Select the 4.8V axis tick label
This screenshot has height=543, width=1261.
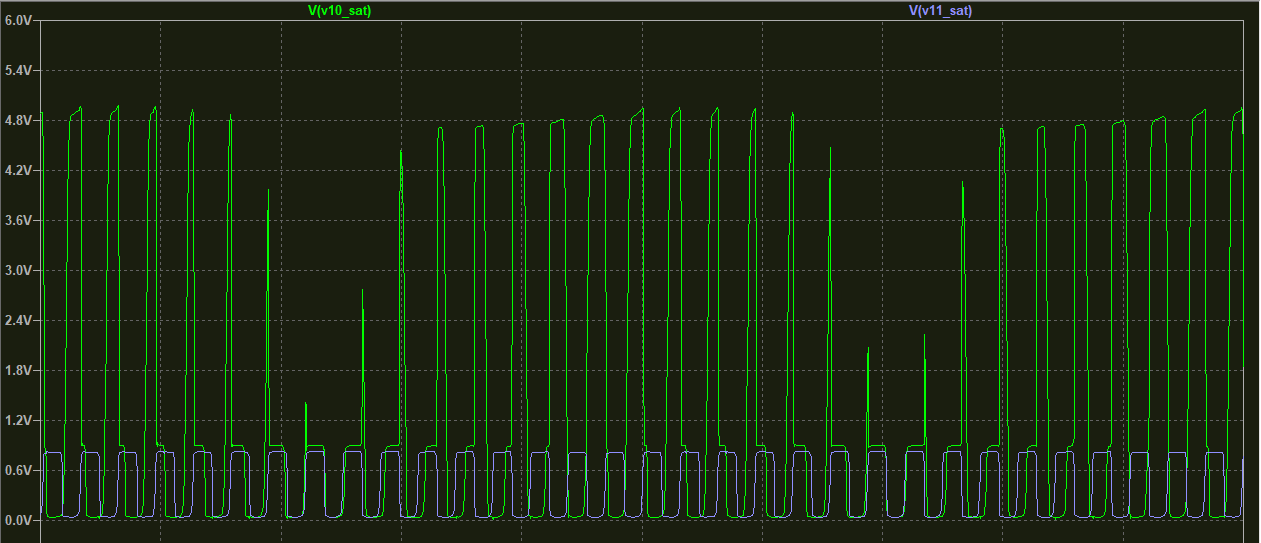pos(19,121)
